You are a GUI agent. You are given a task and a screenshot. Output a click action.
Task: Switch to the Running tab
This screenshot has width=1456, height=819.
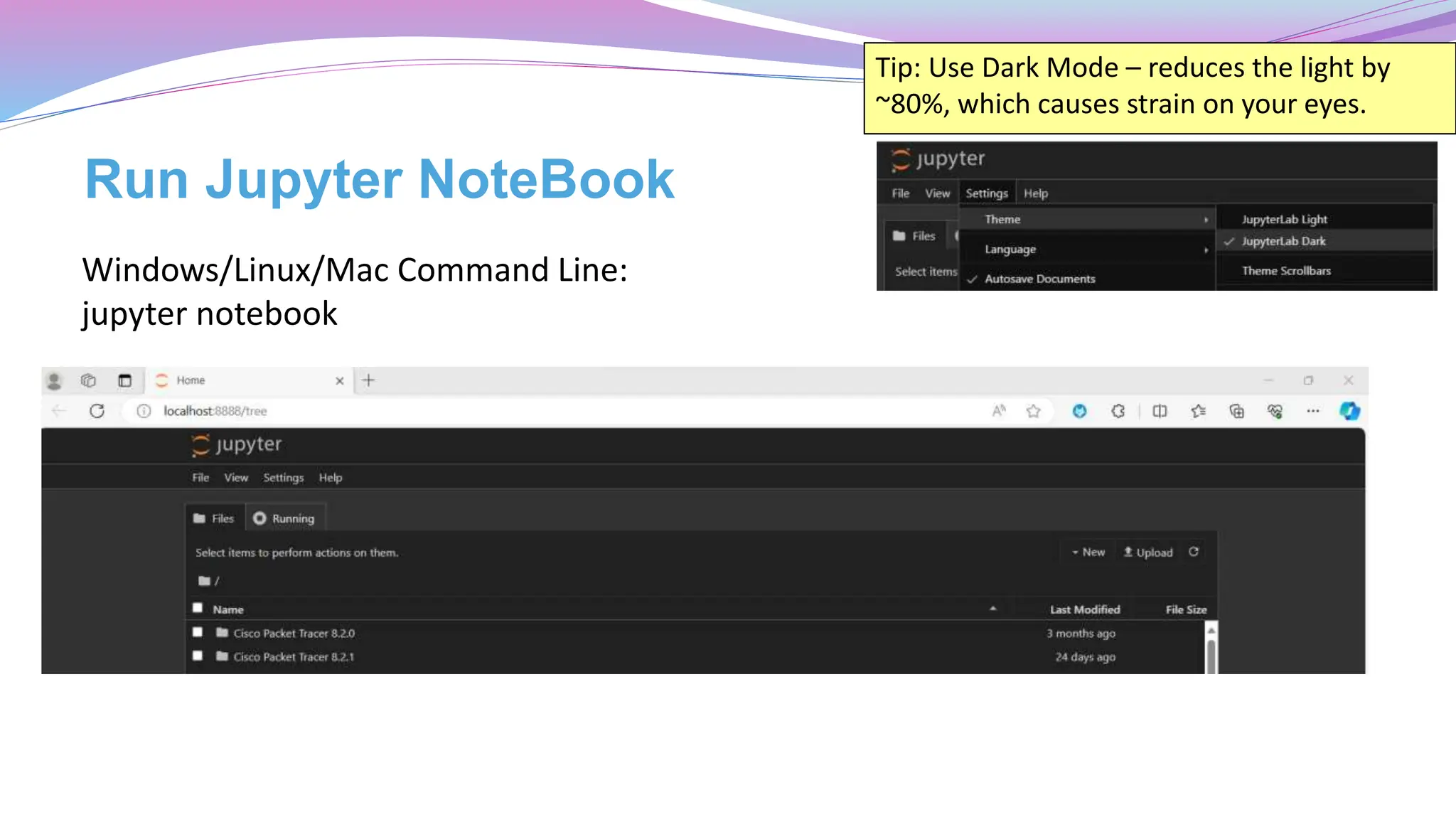[x=284, y=518]
